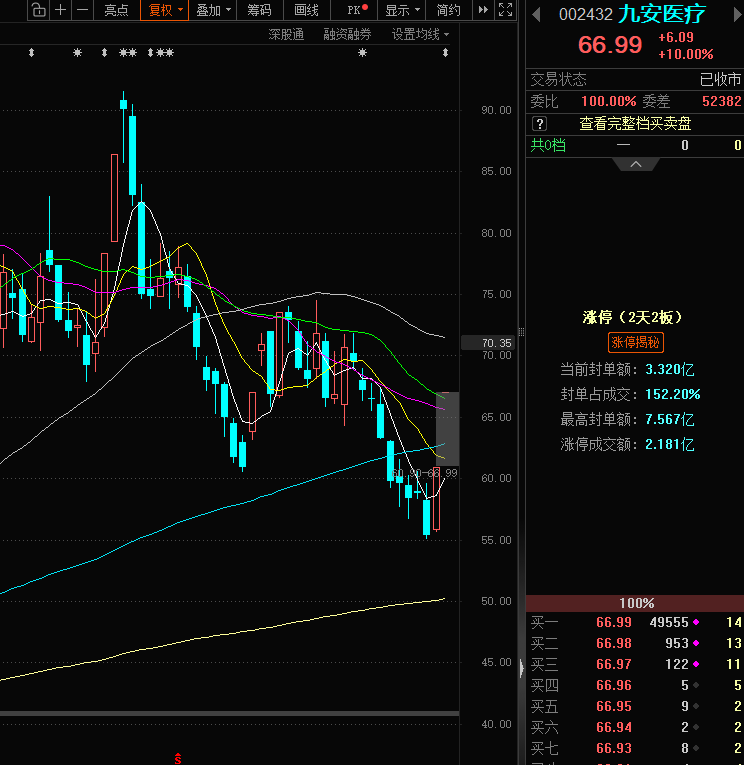The image size is (744, 765).
Task: Click stock name 九安医疗
Action: [x=662, y=15]
